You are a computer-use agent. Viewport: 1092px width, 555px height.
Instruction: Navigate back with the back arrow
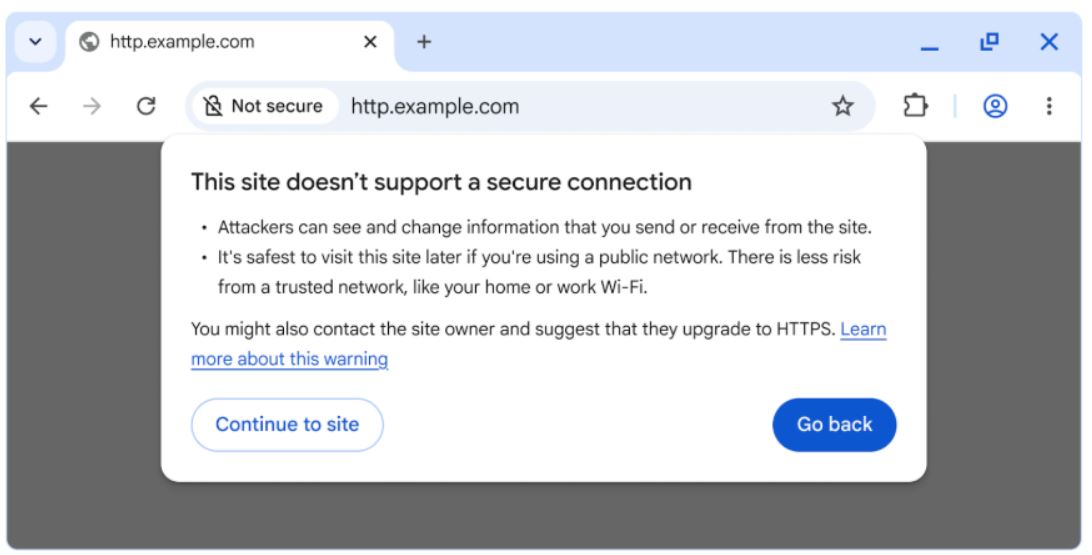(39, 106)
